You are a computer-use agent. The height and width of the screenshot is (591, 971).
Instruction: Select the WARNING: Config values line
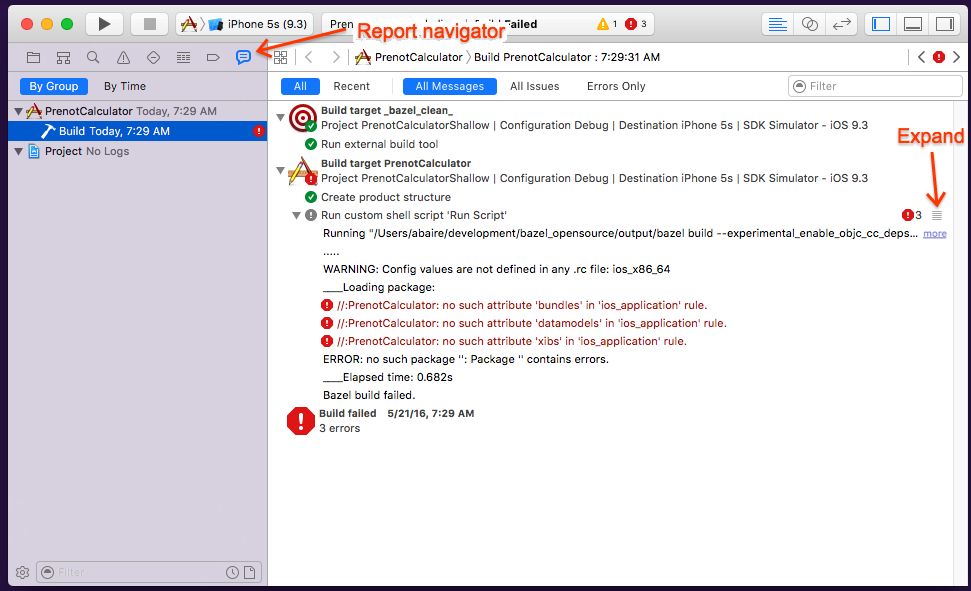pyautogui.click(x=497, y=269)
